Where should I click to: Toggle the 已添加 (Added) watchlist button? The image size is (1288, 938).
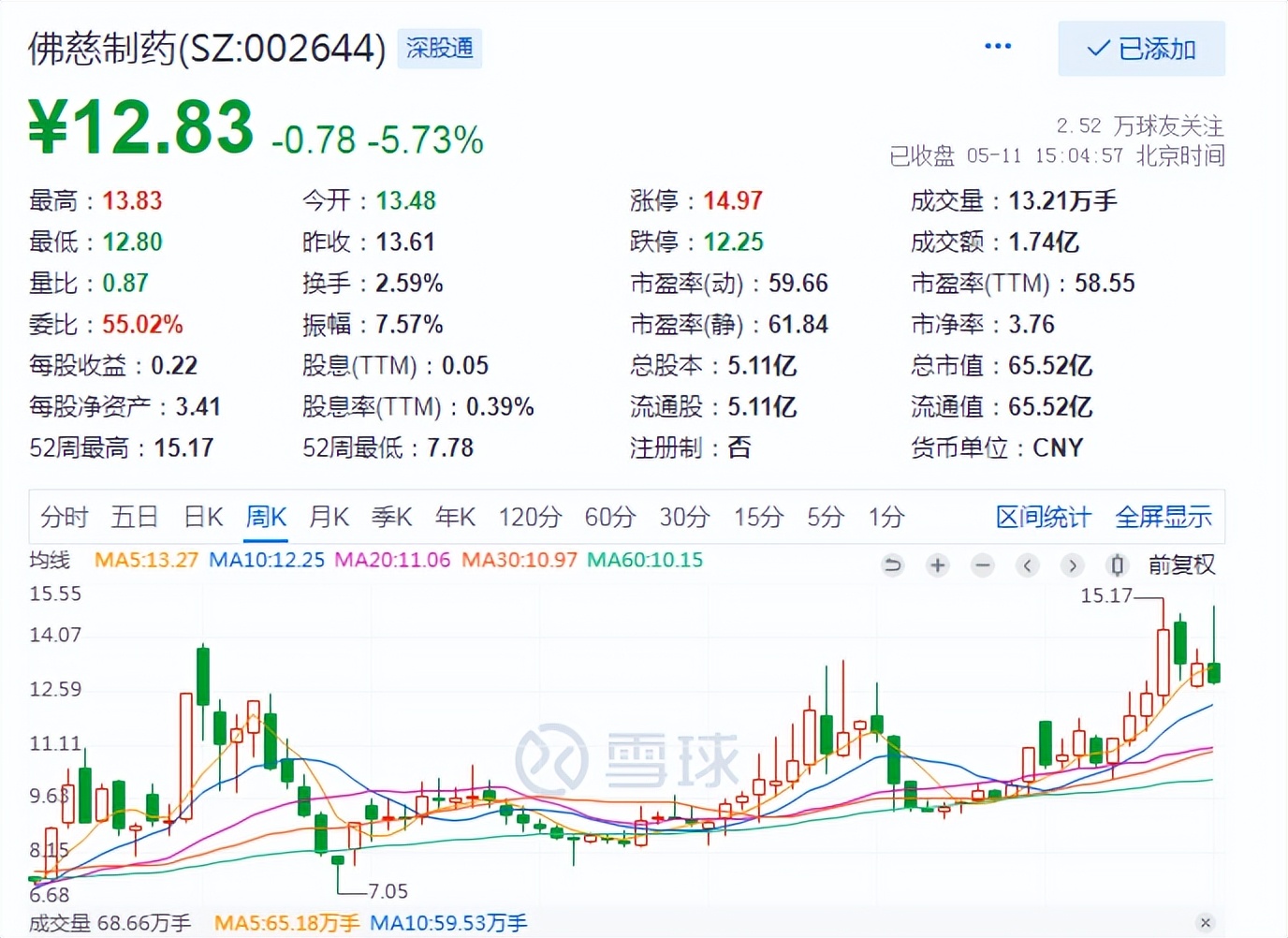(1142, 49)
